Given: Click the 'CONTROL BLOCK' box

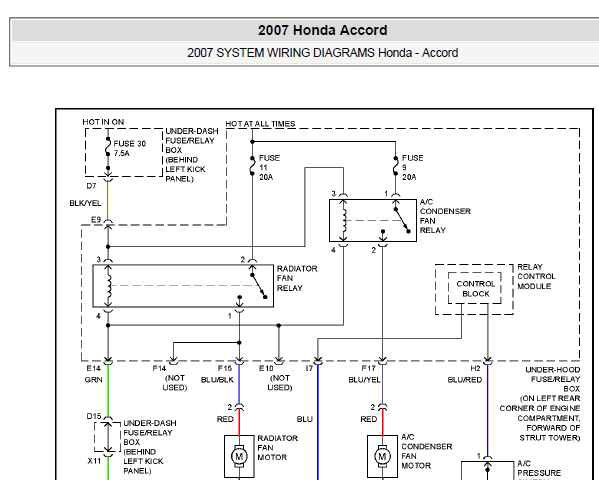Looking at the screenshot, I should click(475, 289).
